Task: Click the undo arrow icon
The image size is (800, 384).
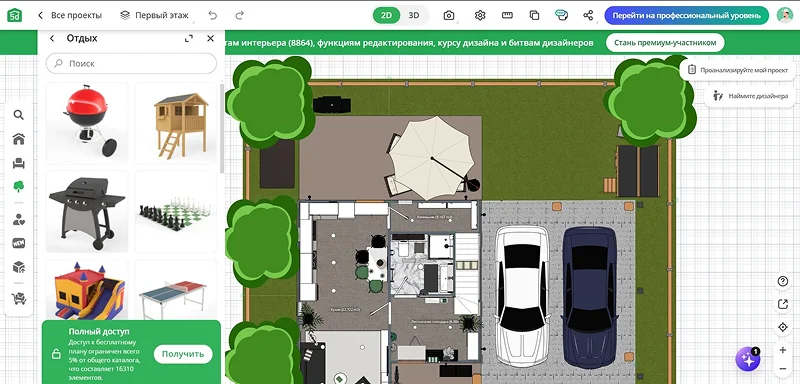Action: (x=213, y=15)
